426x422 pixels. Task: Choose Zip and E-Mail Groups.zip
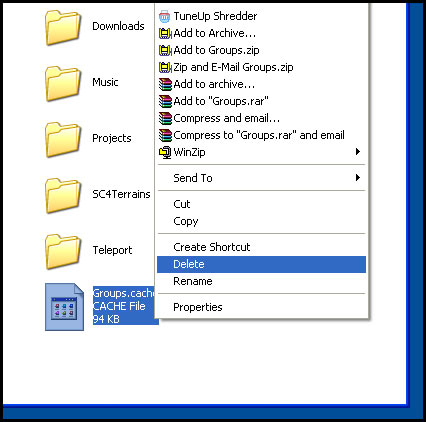pyautogui.click(x=261, y=67)
